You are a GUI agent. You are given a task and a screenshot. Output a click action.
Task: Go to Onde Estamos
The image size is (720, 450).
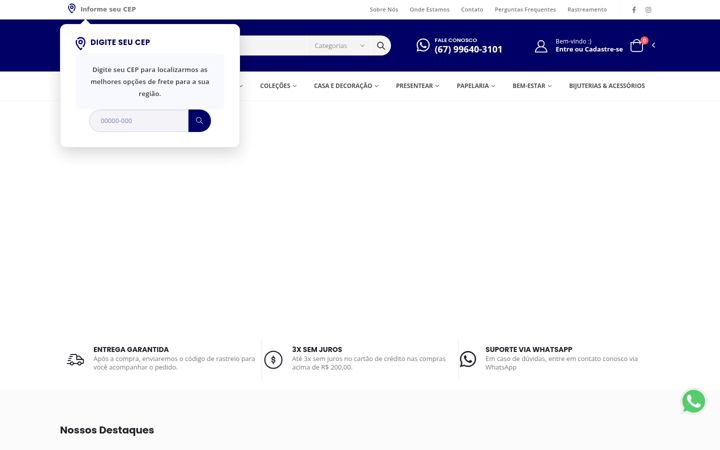pyautogui.click(x=429, y=10)
